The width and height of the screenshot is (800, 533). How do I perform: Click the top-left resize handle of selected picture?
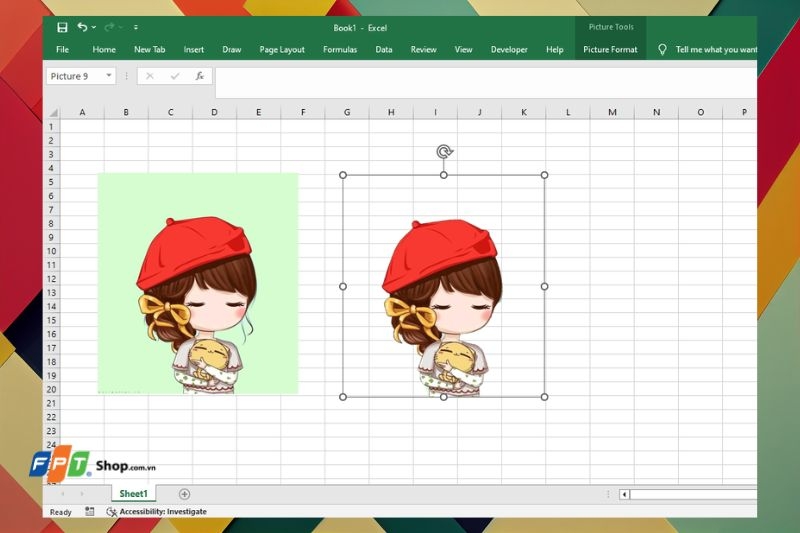tap(343, 175)
